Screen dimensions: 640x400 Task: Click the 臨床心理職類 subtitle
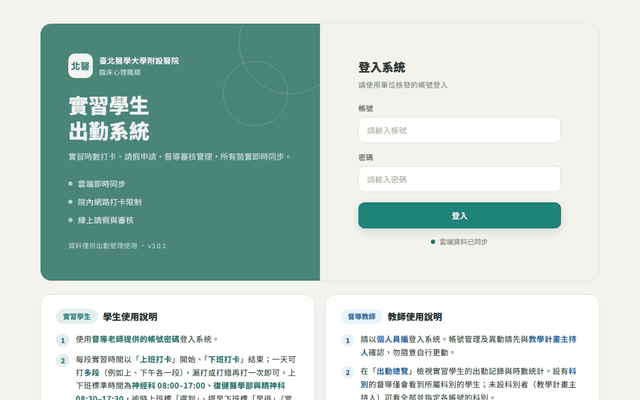point(120,72)
